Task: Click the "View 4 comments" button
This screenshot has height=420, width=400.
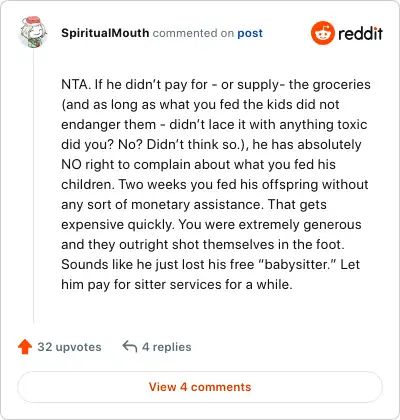Action: click(200, 387)
